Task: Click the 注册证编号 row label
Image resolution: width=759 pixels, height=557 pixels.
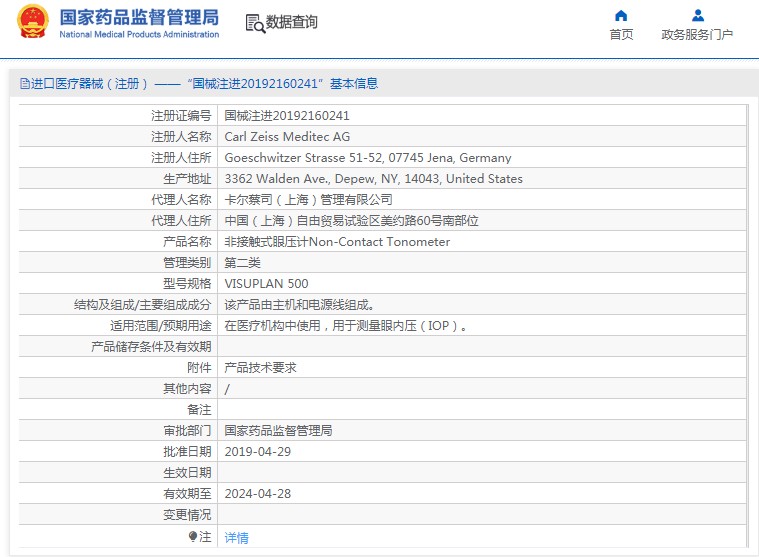Action: point(181,116)
